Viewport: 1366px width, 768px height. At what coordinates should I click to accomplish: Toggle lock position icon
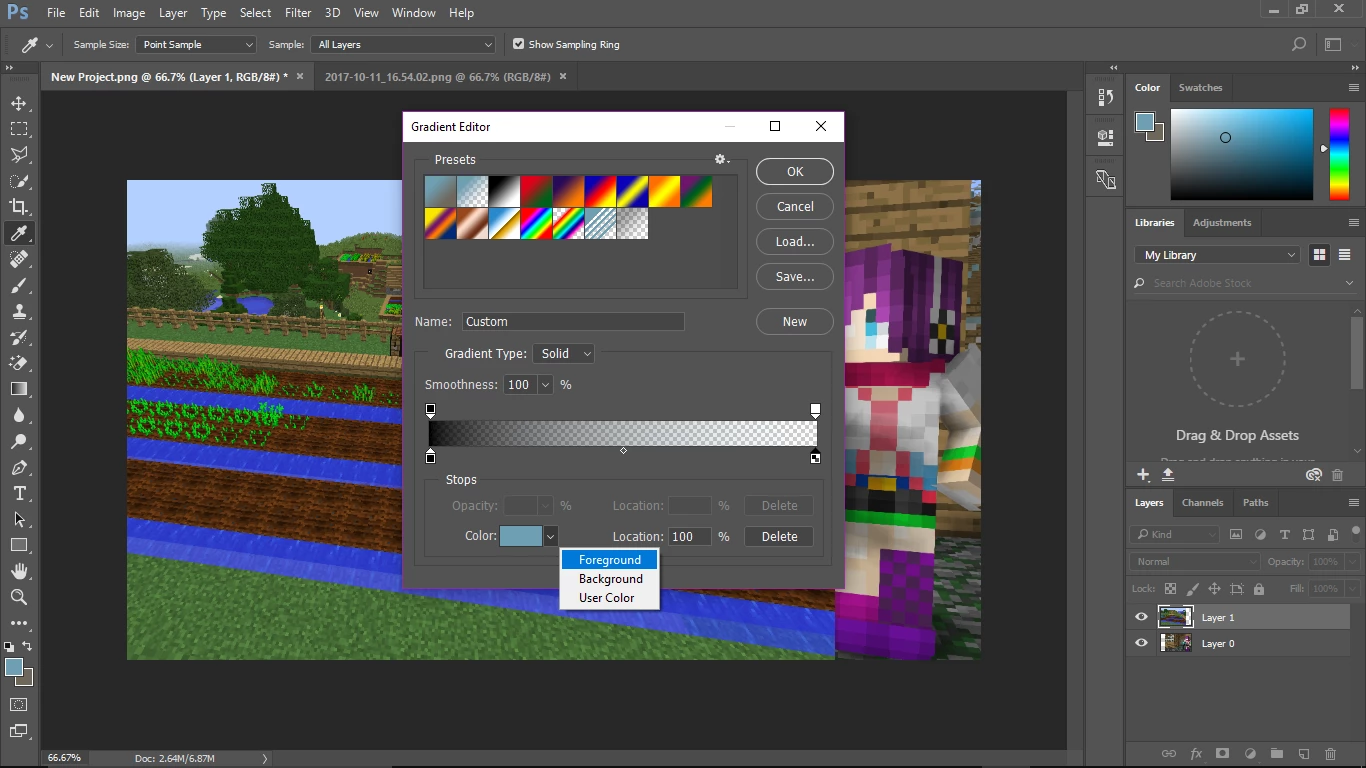(1214, 589)
